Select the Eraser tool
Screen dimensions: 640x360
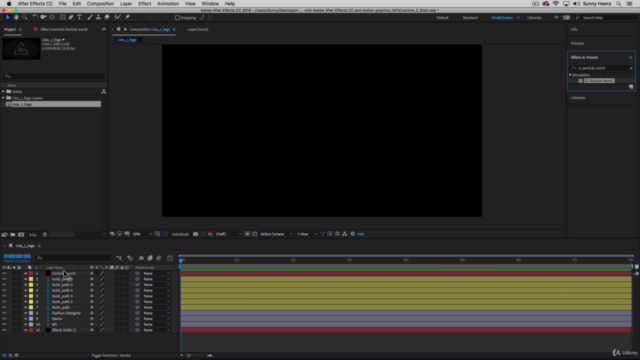tap(107, 18)
